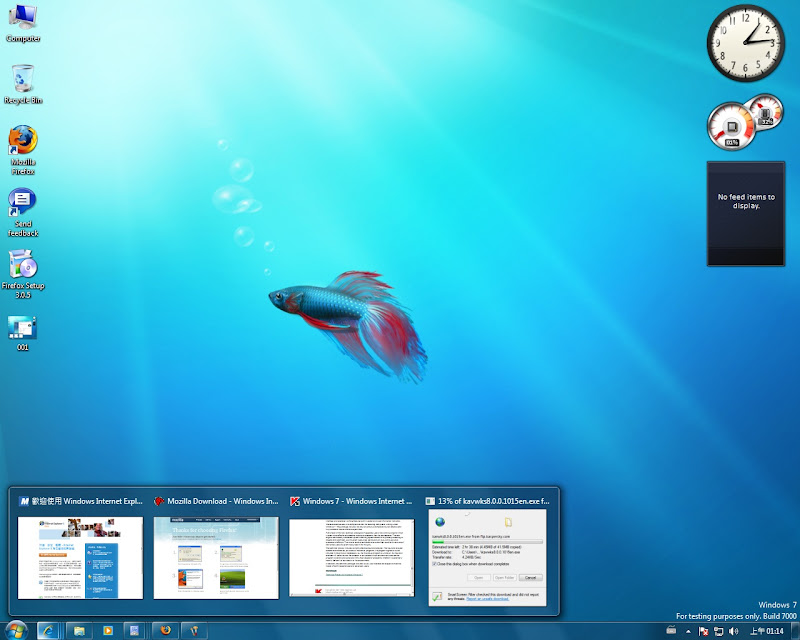
Task: Select the 歡迎使用 Windows Internet Explorer thumbnail
Action: 81,557
